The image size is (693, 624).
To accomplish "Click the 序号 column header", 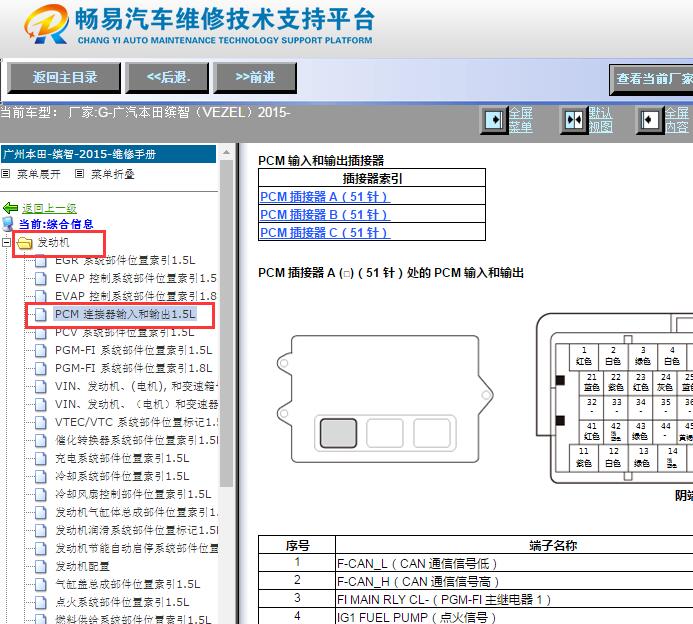I will tap(297, 545).
